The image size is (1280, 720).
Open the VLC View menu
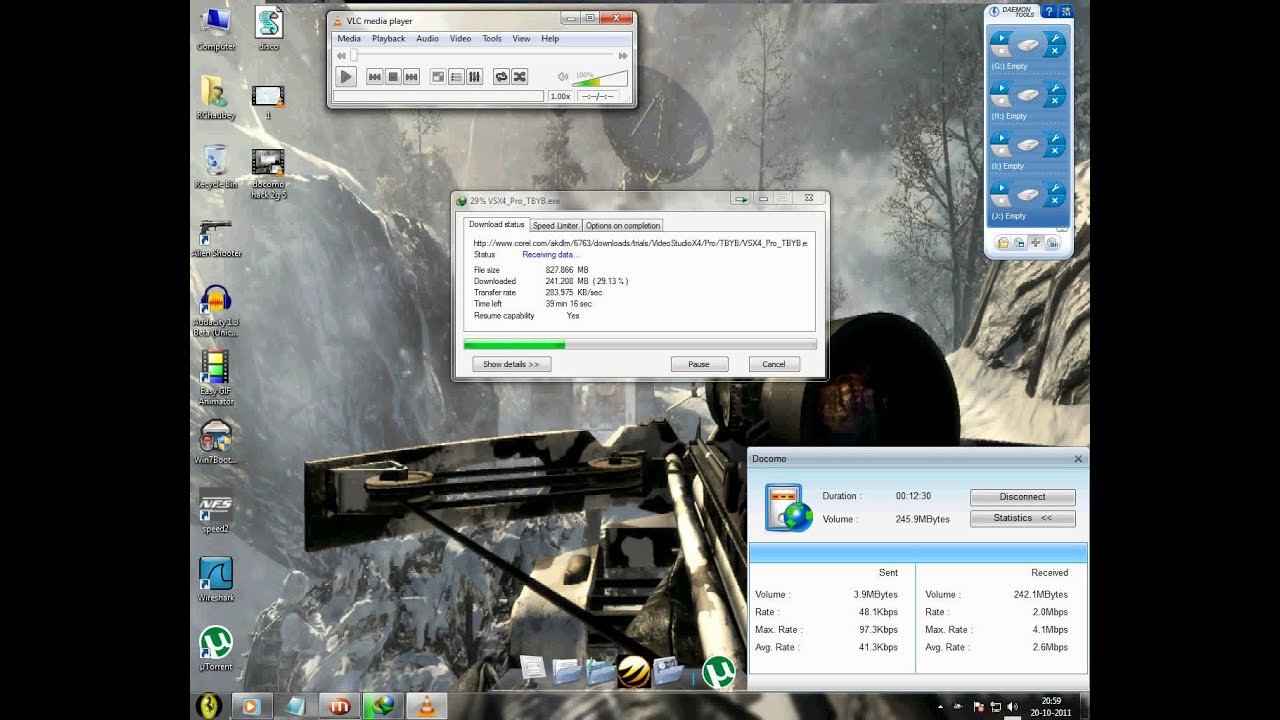521,39
